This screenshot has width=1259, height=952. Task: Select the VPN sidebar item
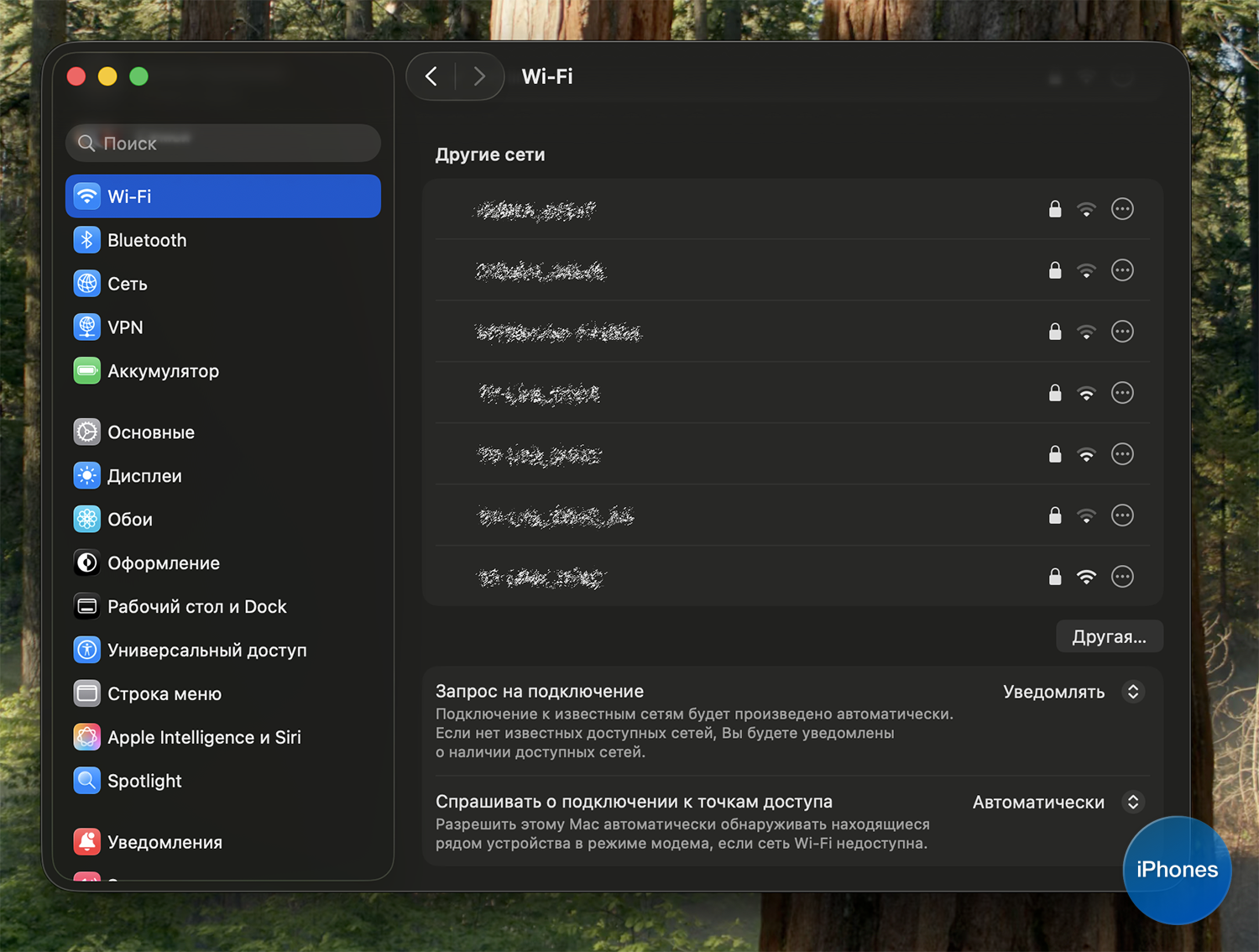coord(125,327)
